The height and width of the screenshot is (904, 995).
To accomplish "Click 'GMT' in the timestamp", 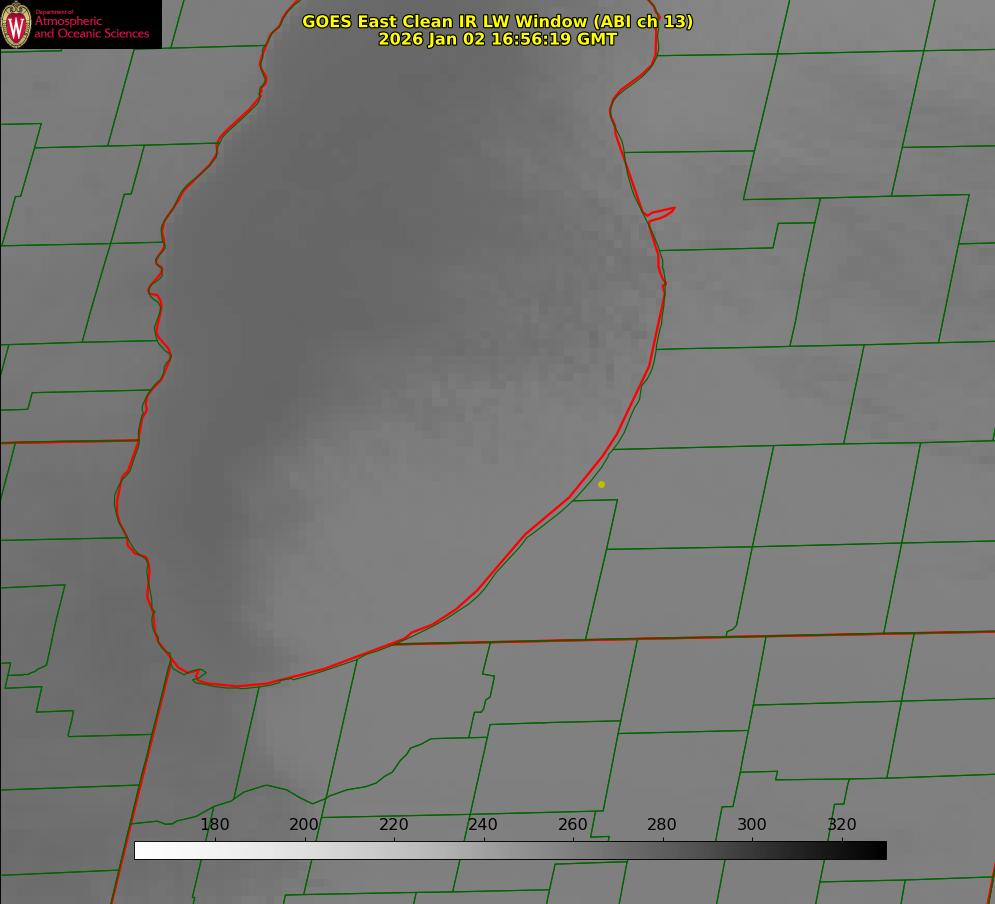I will 597,39.
